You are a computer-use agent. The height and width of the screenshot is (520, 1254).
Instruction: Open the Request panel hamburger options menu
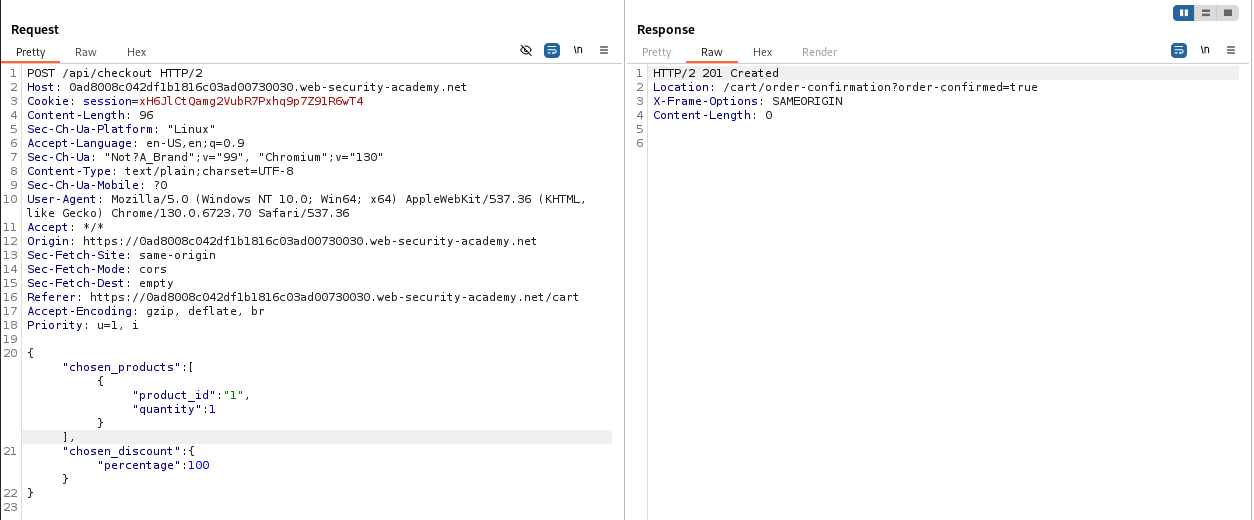tap(604, 50)
